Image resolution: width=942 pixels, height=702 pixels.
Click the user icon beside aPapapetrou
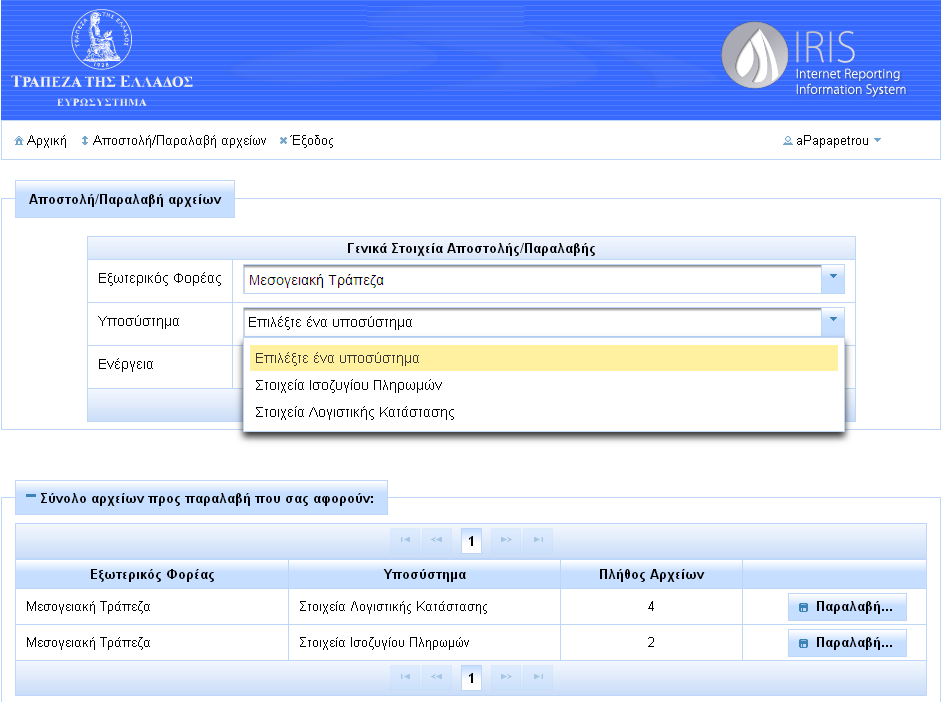pyautogui.click(x=788, y=141)
